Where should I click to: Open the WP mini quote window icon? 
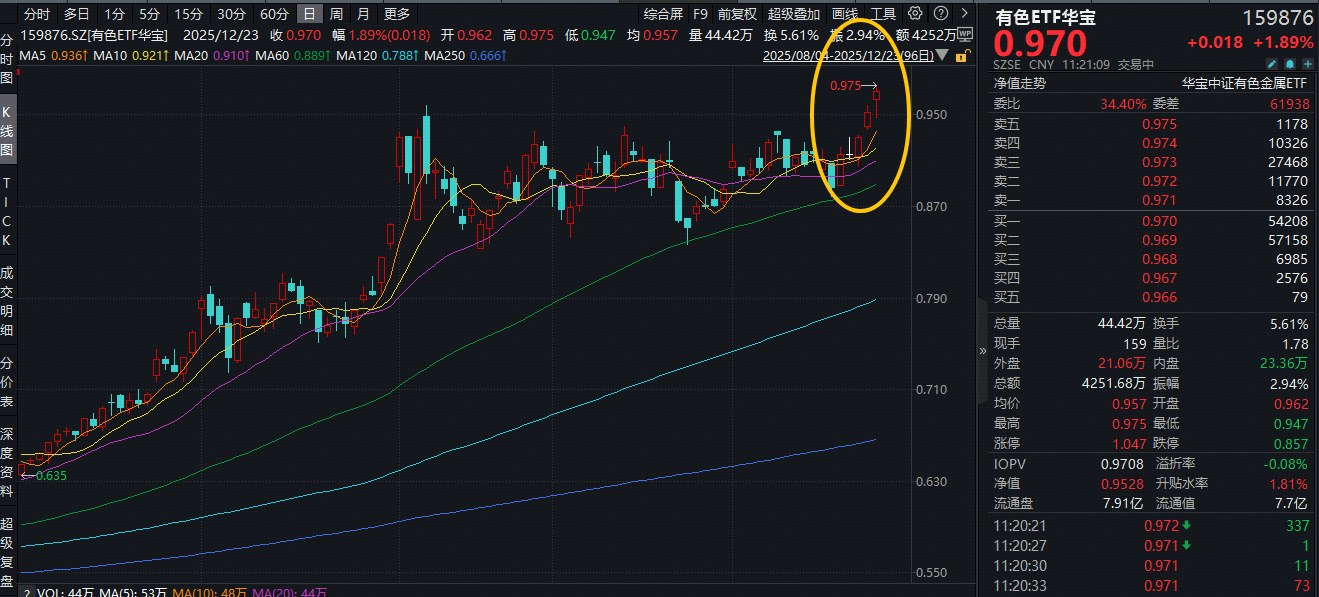(x=964, y=34)
